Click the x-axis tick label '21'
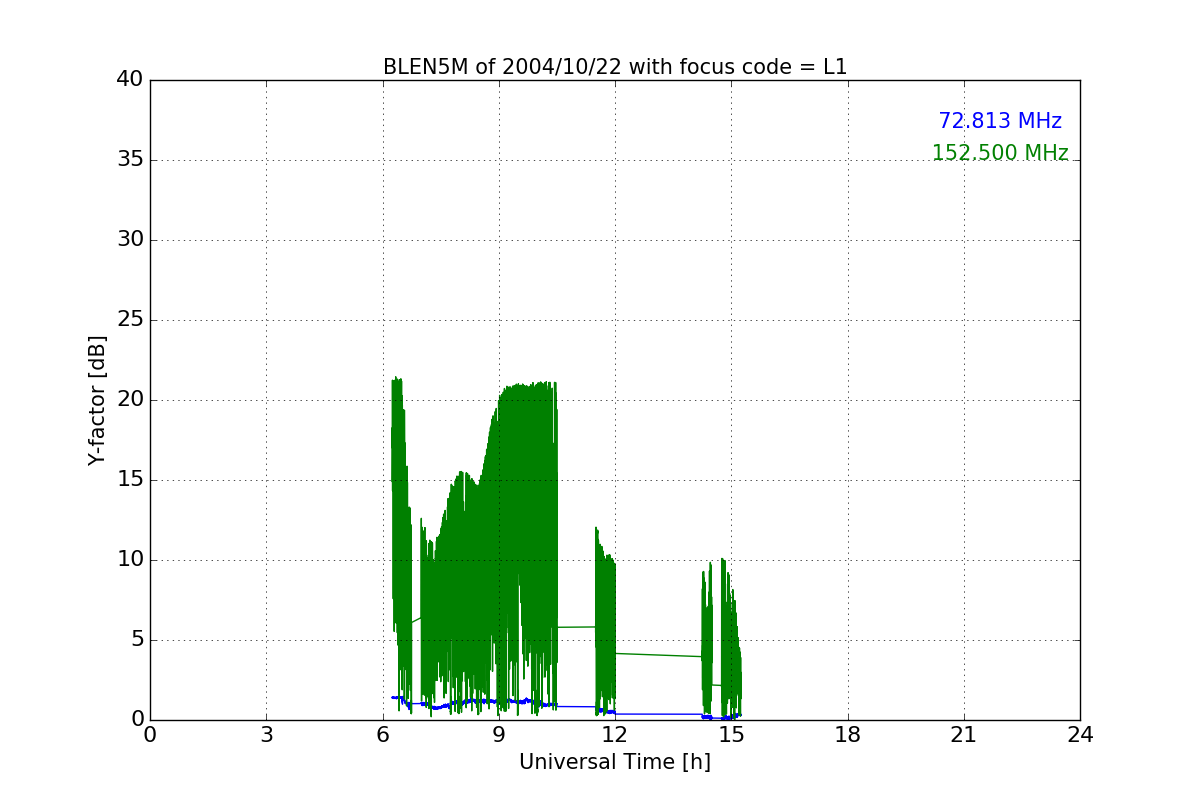Image resolution: width=1200 pixels, height=800 pixels. (964, 735)
